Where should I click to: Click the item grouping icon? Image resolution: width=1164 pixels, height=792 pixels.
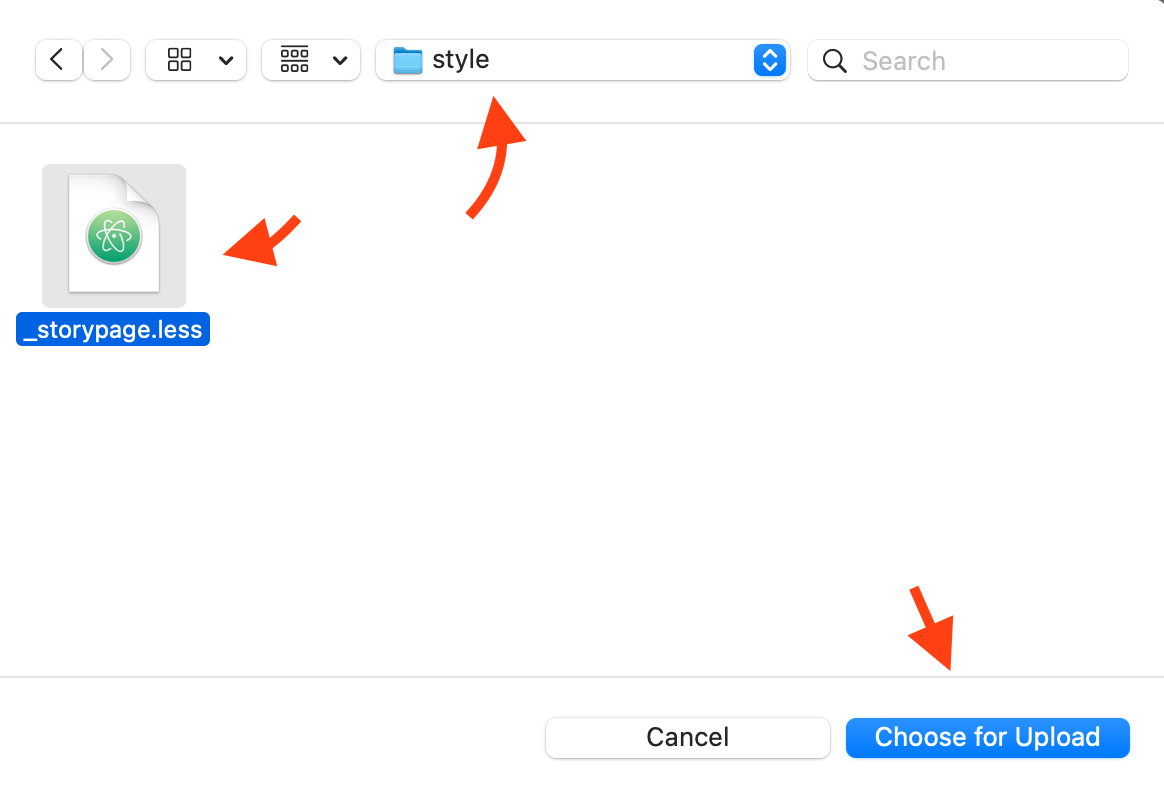[295, 59]
